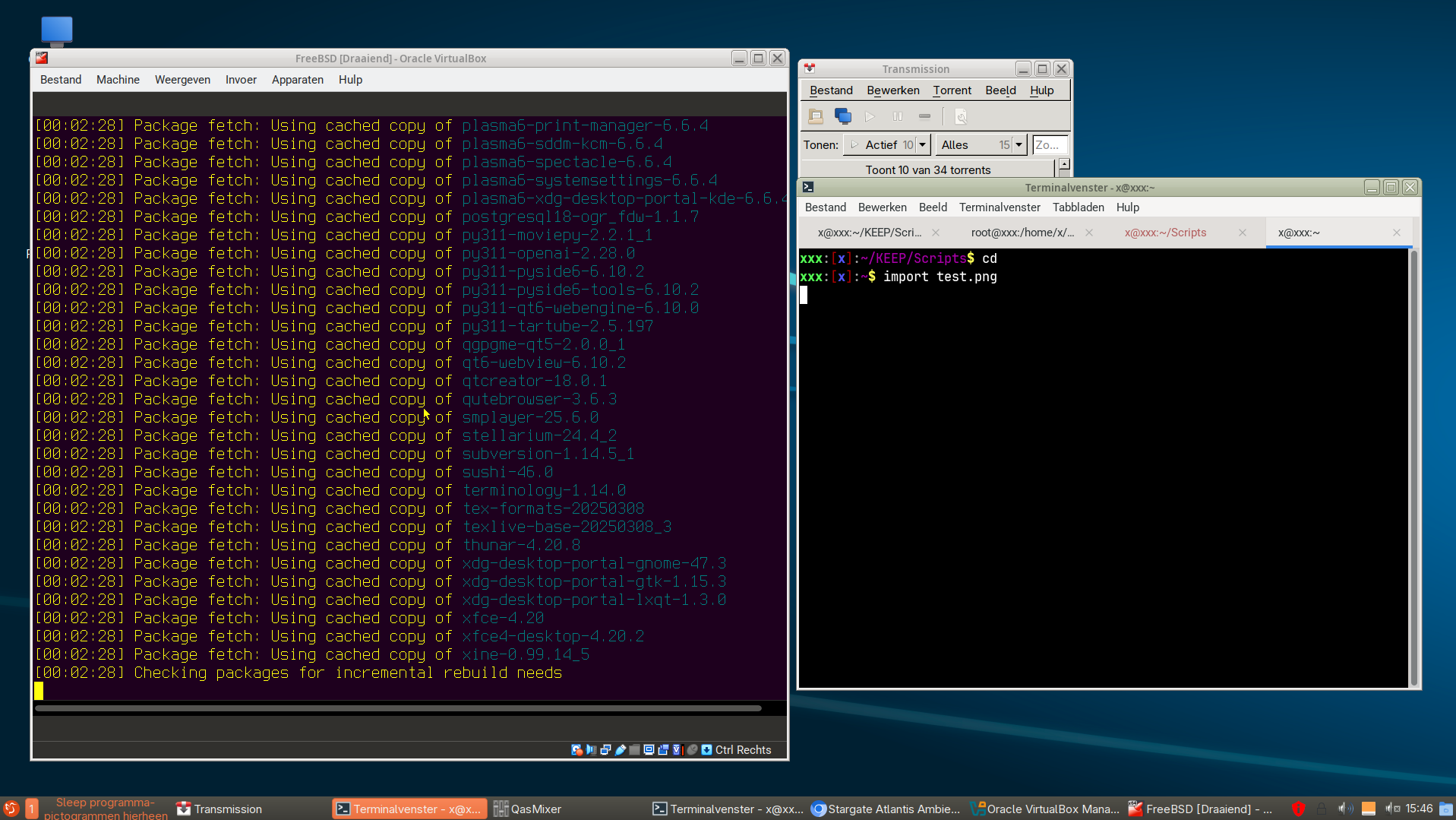Screen dimensions: 1456x820
Task: Switch to Oracle VirtualBox Manager taskbar button
Action: [x=1045, y=809]
